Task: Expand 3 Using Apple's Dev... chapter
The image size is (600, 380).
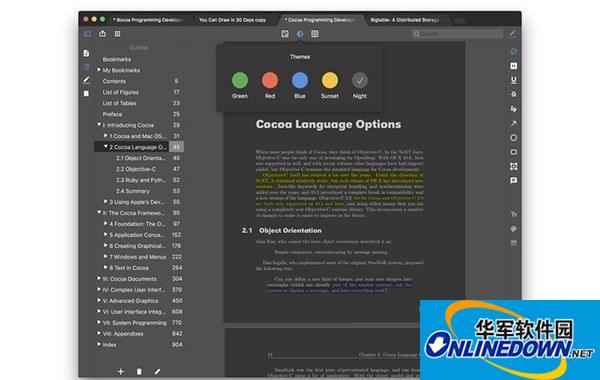Action: (x=106, y=201)
